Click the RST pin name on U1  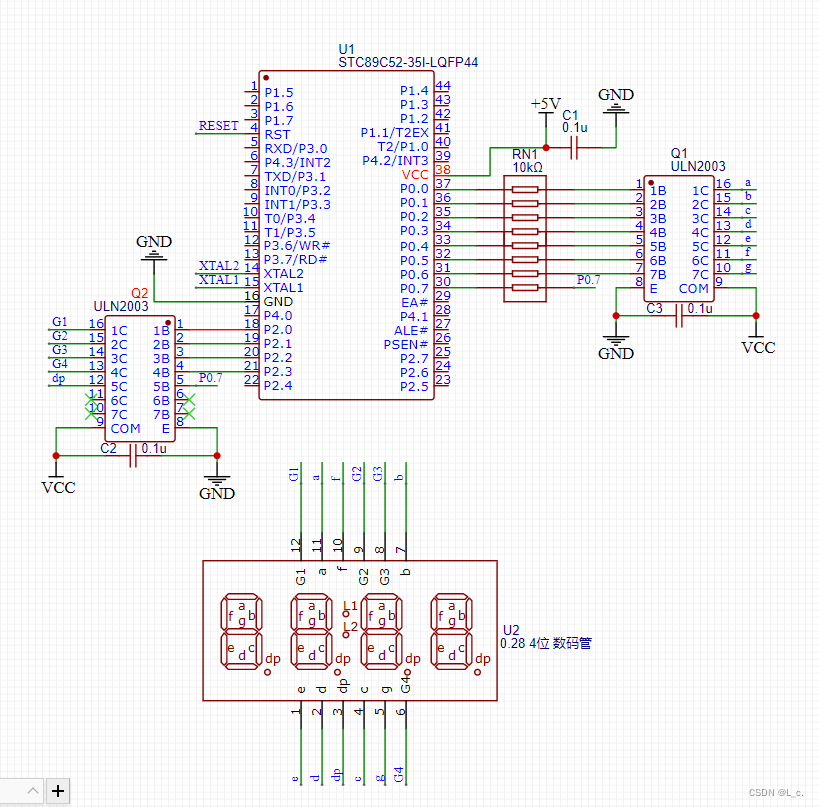pyautogui.click(x=277, y=135)
